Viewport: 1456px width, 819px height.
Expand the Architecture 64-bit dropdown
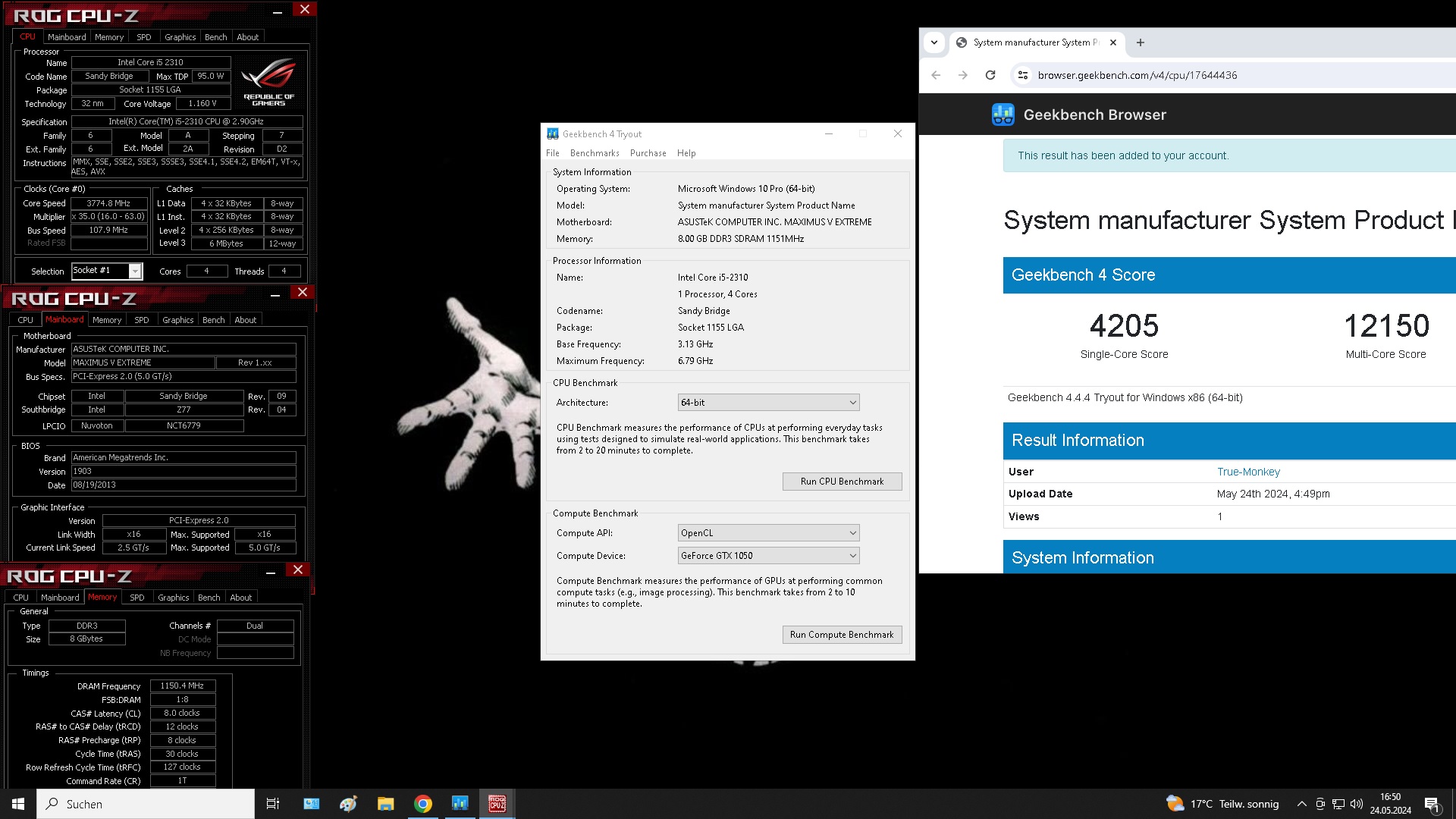click(768, 403)
